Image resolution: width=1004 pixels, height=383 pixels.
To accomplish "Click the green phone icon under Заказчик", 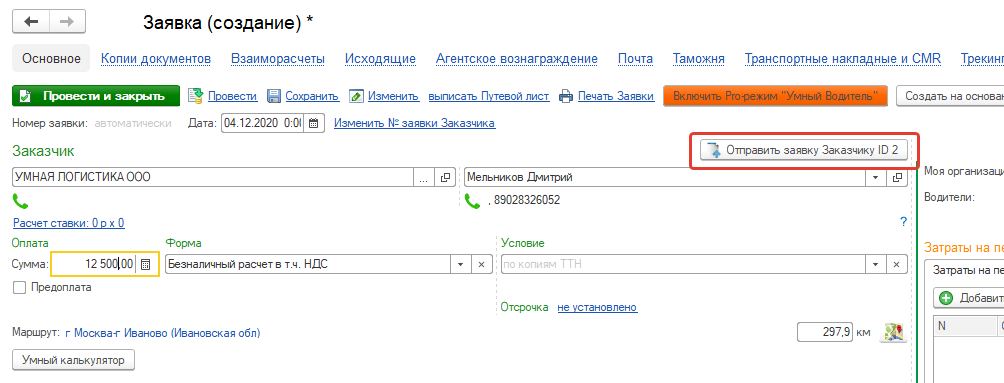I will coord(20,202).
